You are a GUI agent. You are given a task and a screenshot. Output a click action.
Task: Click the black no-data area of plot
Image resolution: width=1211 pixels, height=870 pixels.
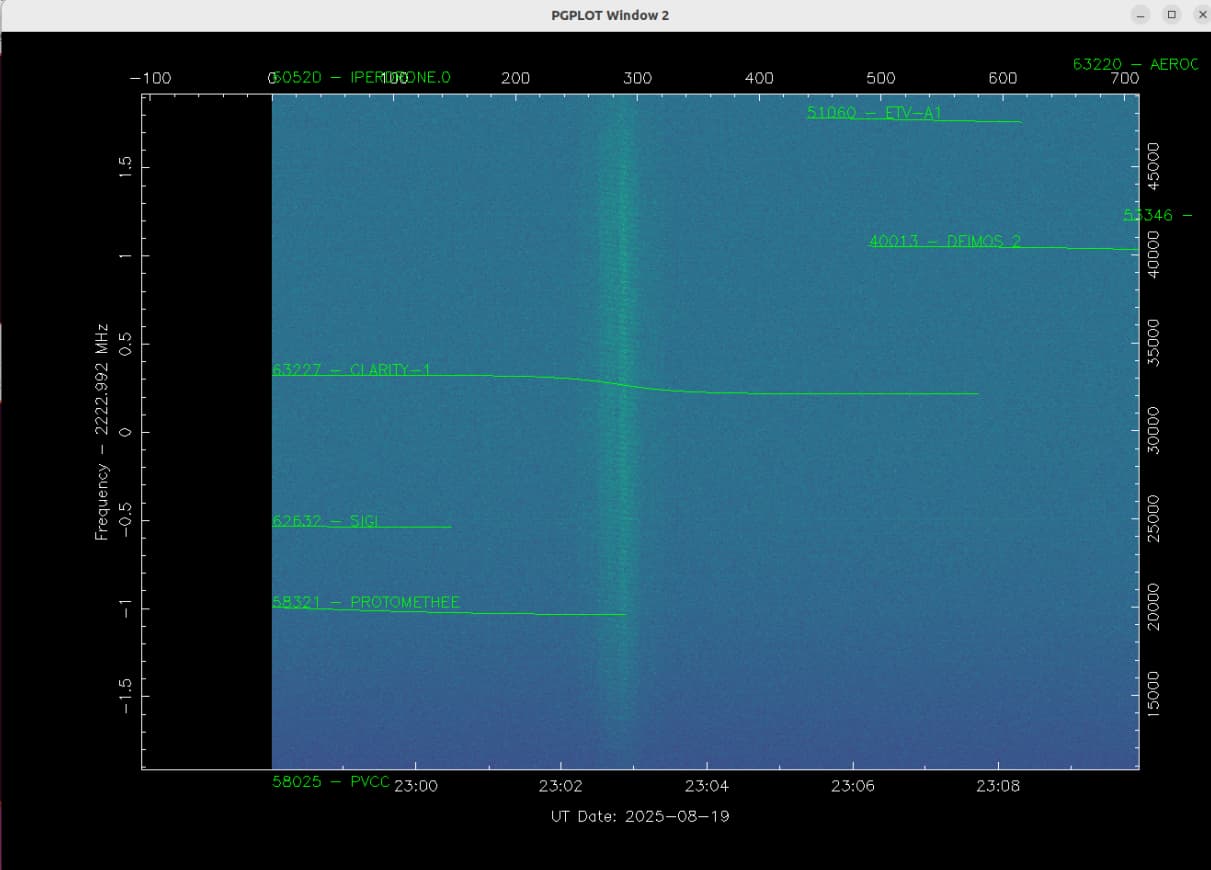click(x=207, y=430)
